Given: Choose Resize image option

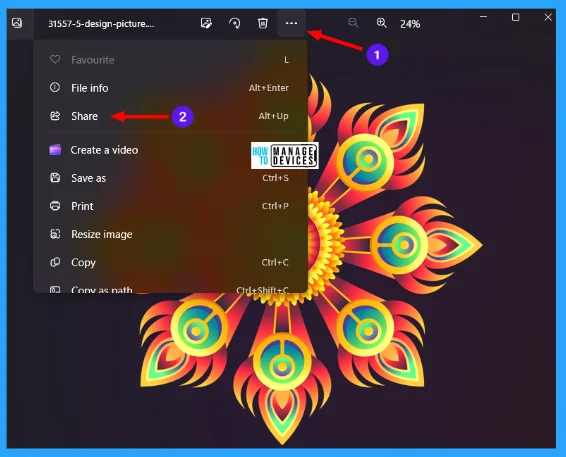Looking at the screenshot, I should point(170,234).
